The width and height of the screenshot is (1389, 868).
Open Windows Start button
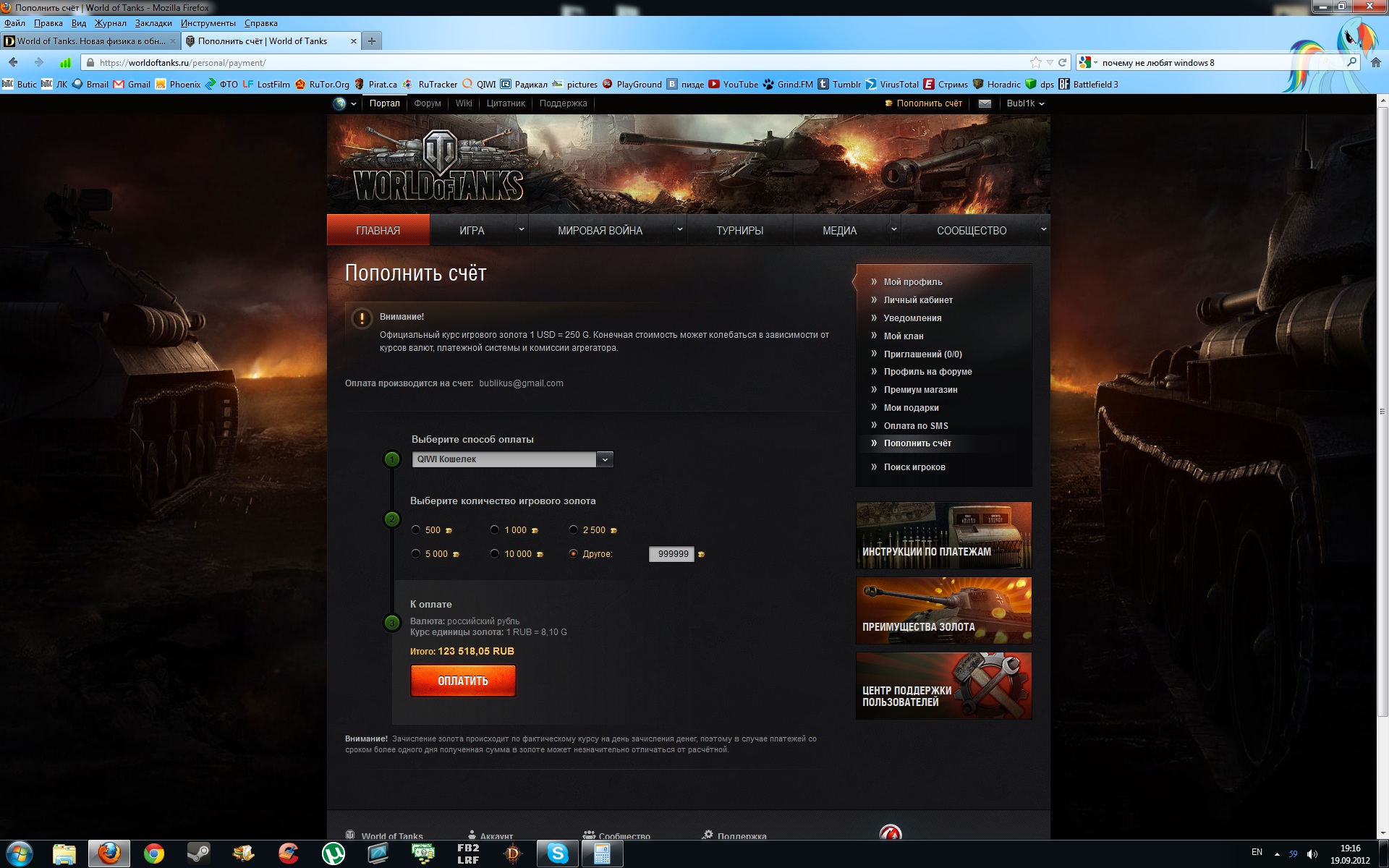point(20,854)
